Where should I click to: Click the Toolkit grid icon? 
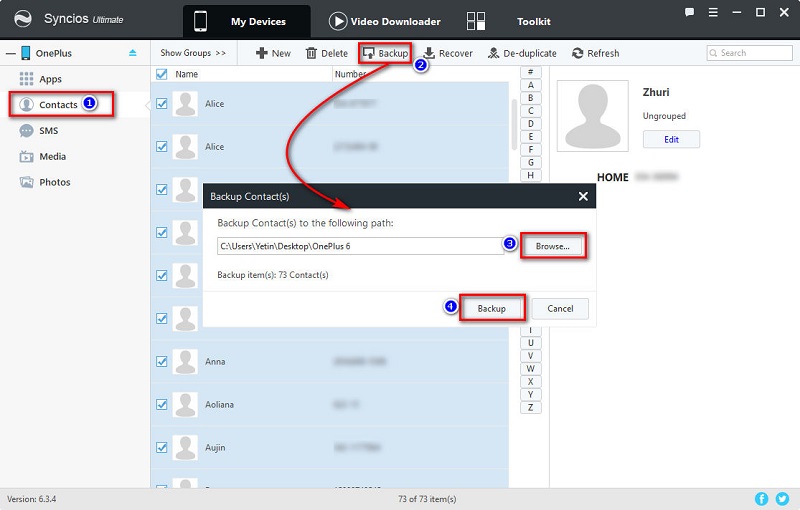pos(476,21)
